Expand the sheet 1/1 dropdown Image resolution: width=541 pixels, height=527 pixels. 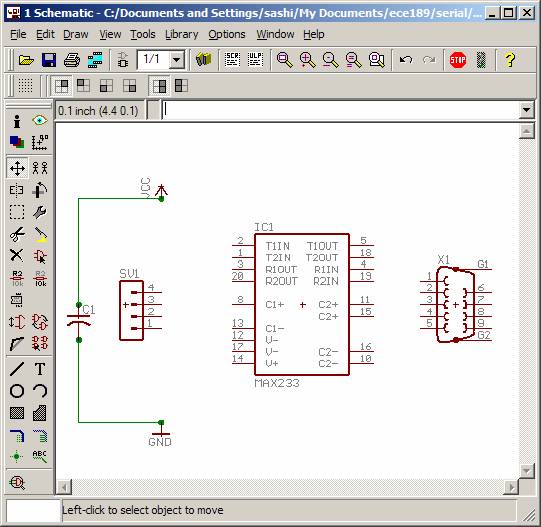click(x=177, y=60)
